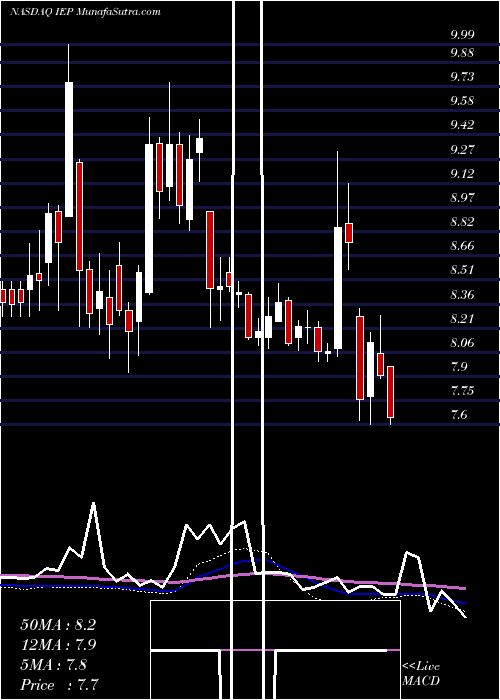This screenshot has width=500, height=700.
Task: Click the 50MA : 8.2 readout
Action: click(58, 625)
